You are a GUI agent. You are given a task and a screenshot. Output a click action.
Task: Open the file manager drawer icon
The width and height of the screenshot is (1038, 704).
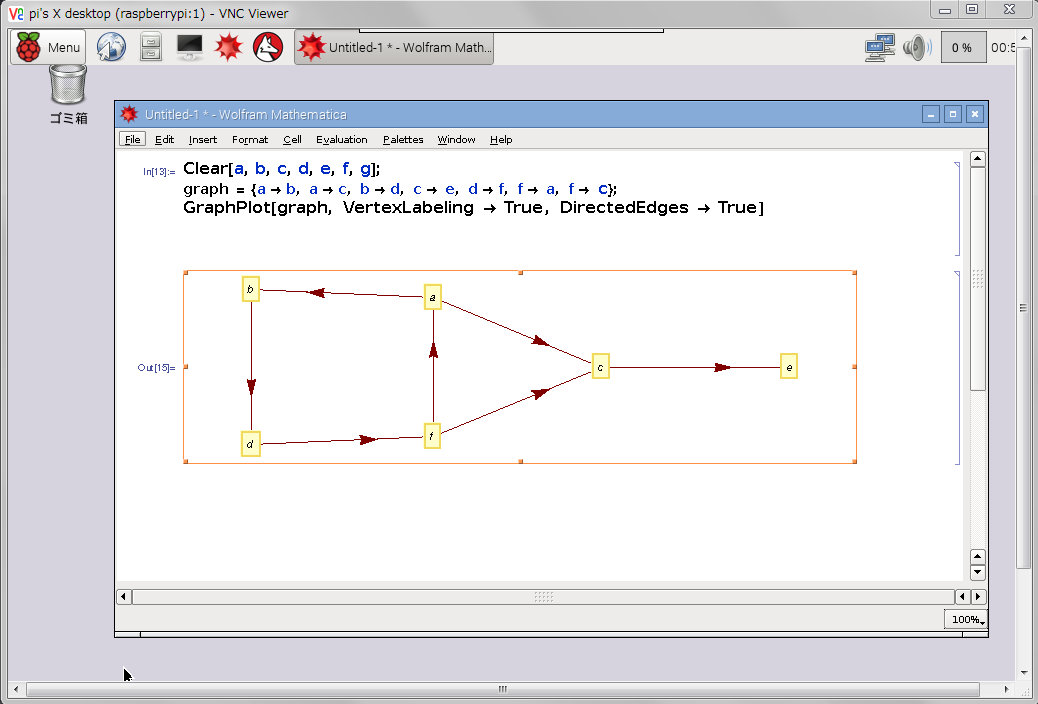[150, 47]
